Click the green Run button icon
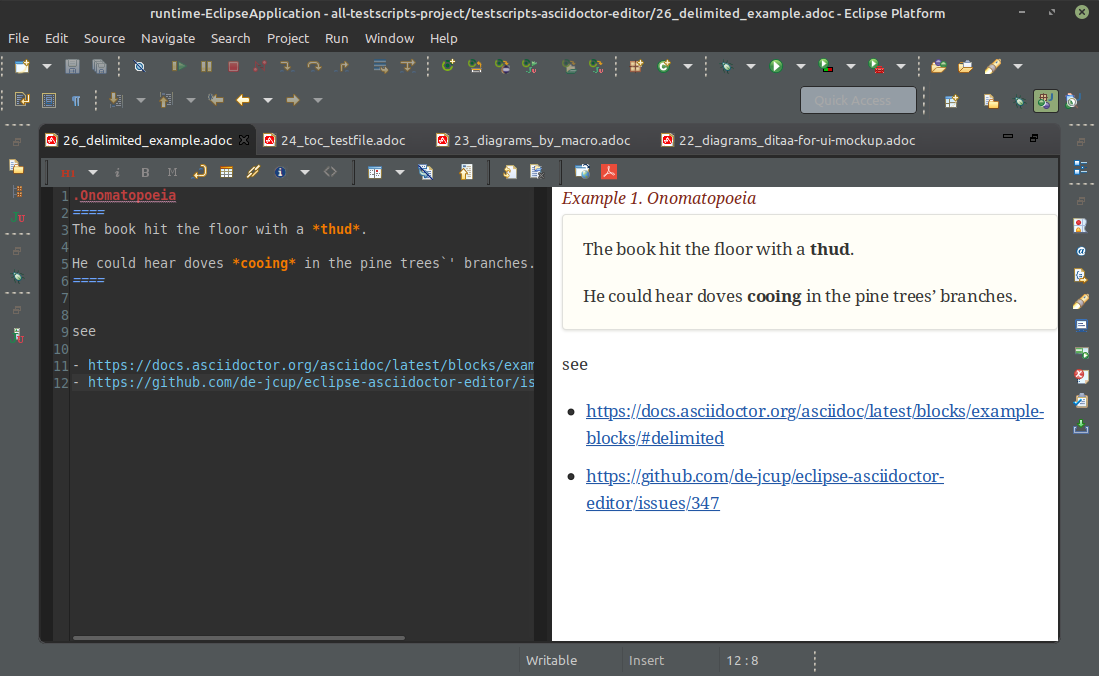The width and height of the screenshot is (1099, 676). point(776,67)
